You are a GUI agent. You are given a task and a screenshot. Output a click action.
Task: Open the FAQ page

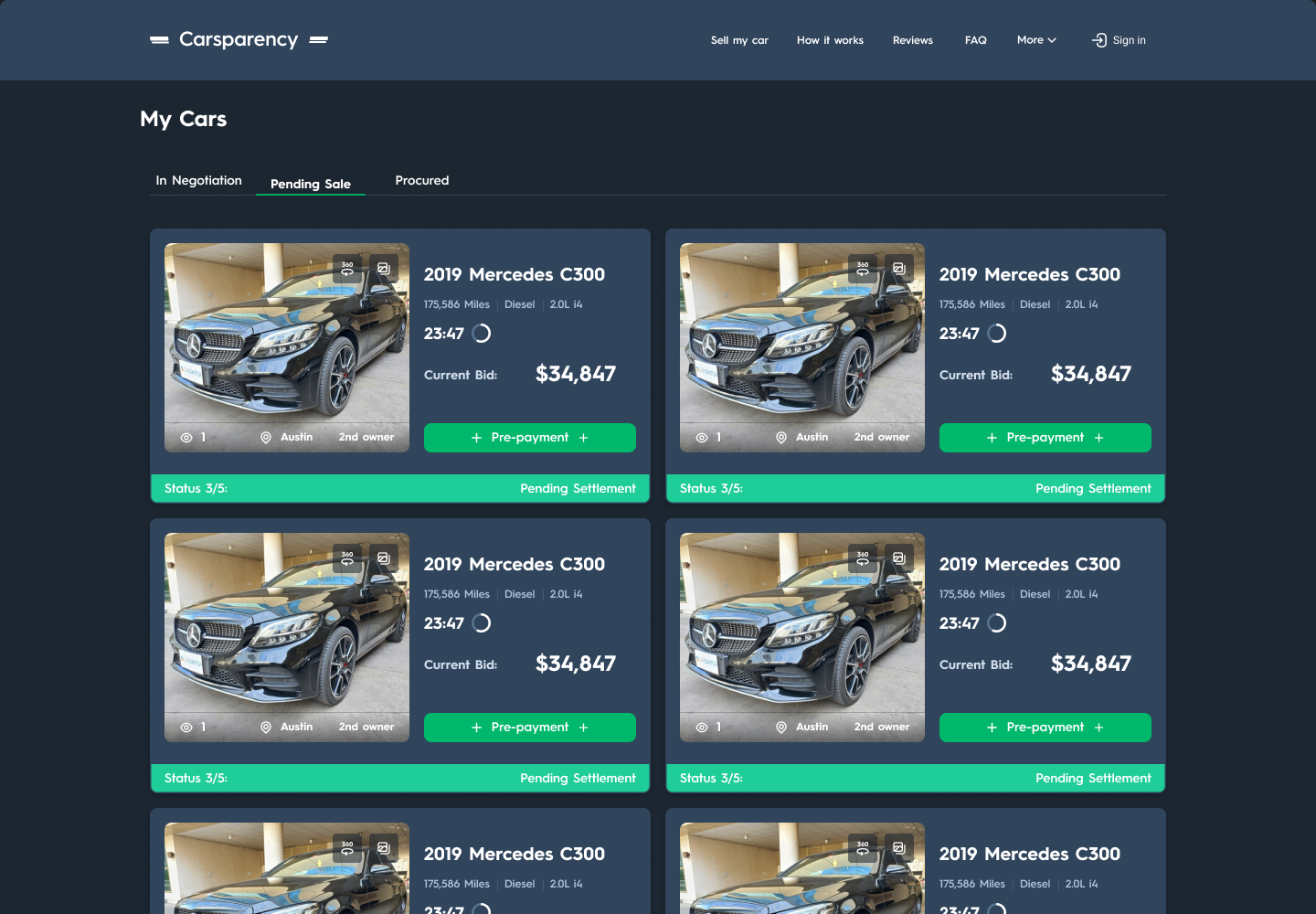(x=976, y=40)
